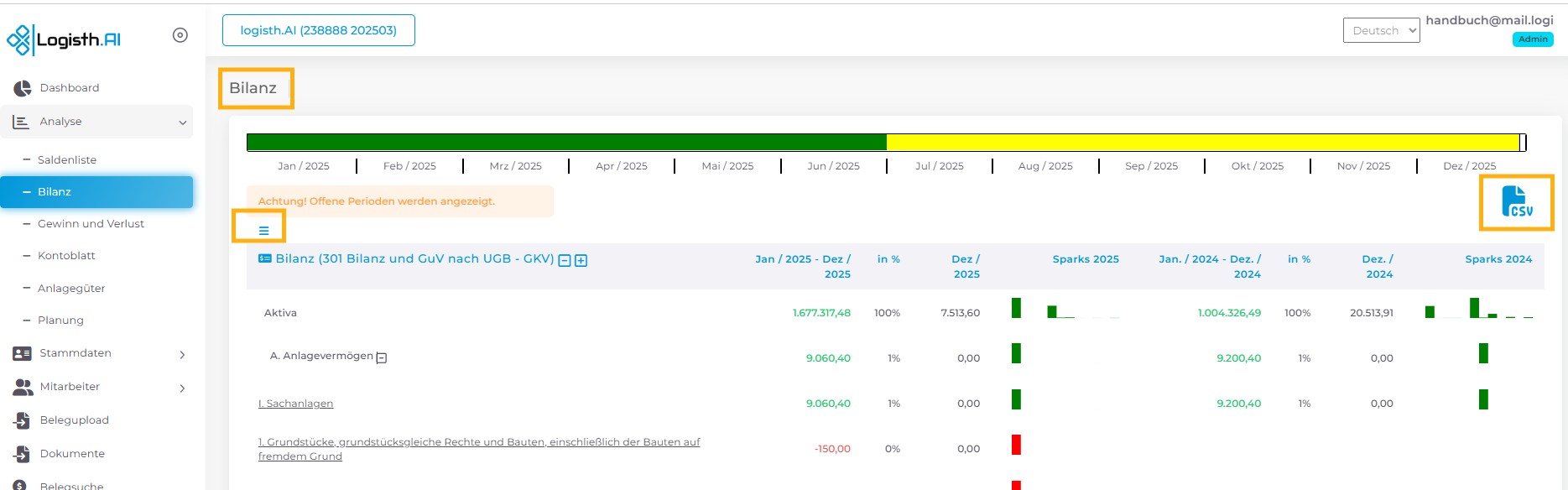Open the hamburger list menu above table
Viewport: 1568px width, 490px height.
click(263, 230)
